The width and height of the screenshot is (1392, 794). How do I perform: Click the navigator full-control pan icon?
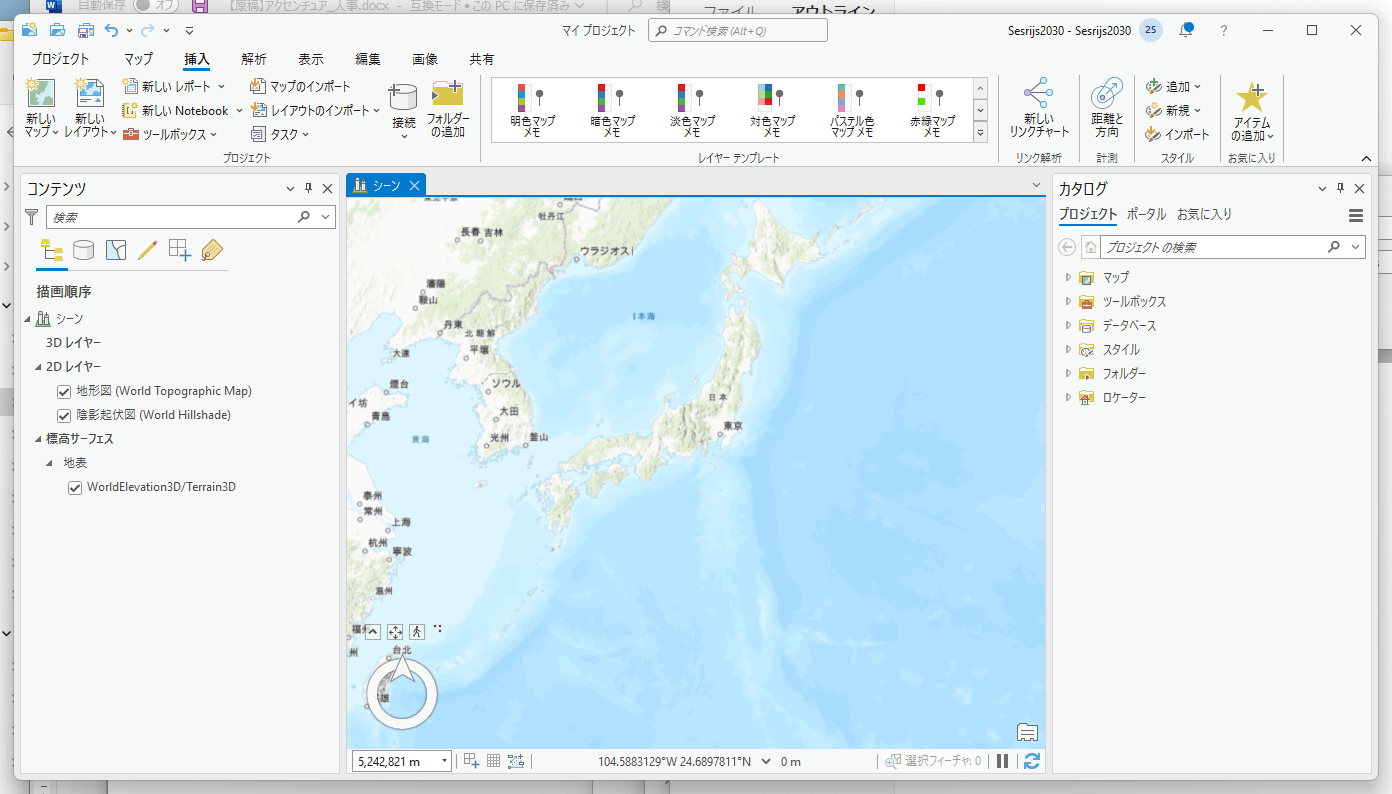(395, 632)
